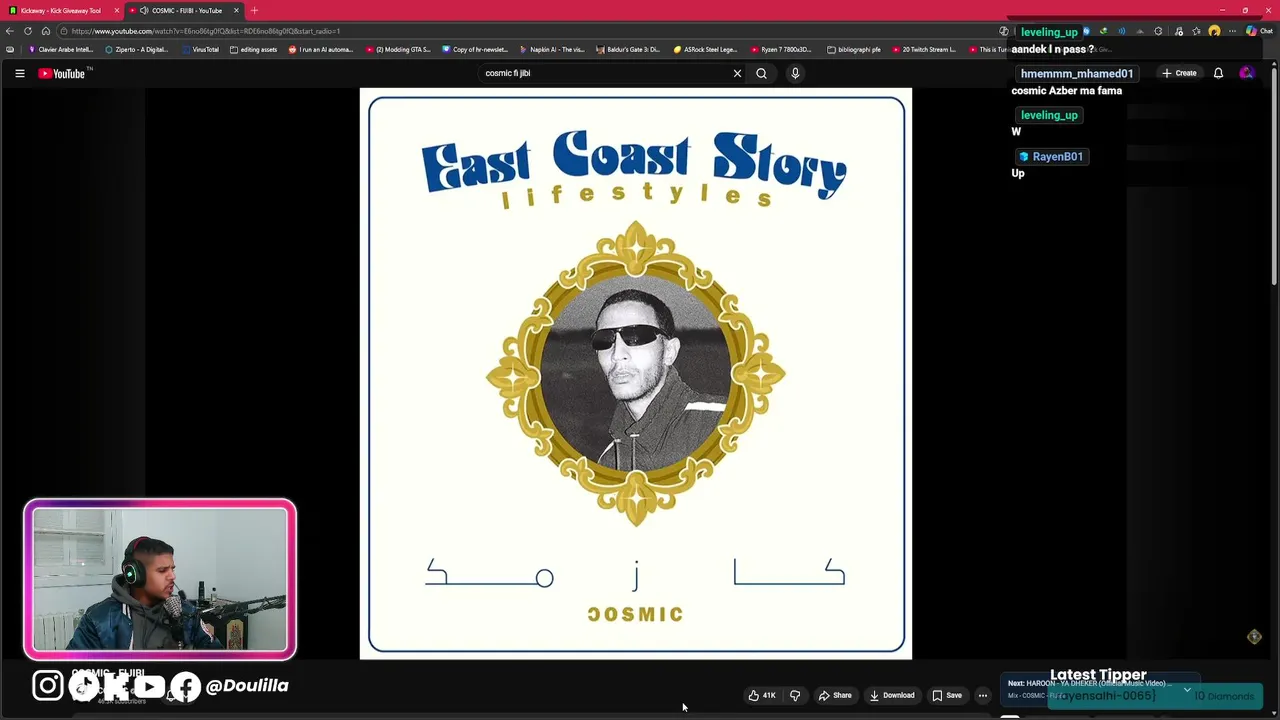1280x720 pixels.
Task: Add page to favorites star icon
Action: pos(1196,31)
